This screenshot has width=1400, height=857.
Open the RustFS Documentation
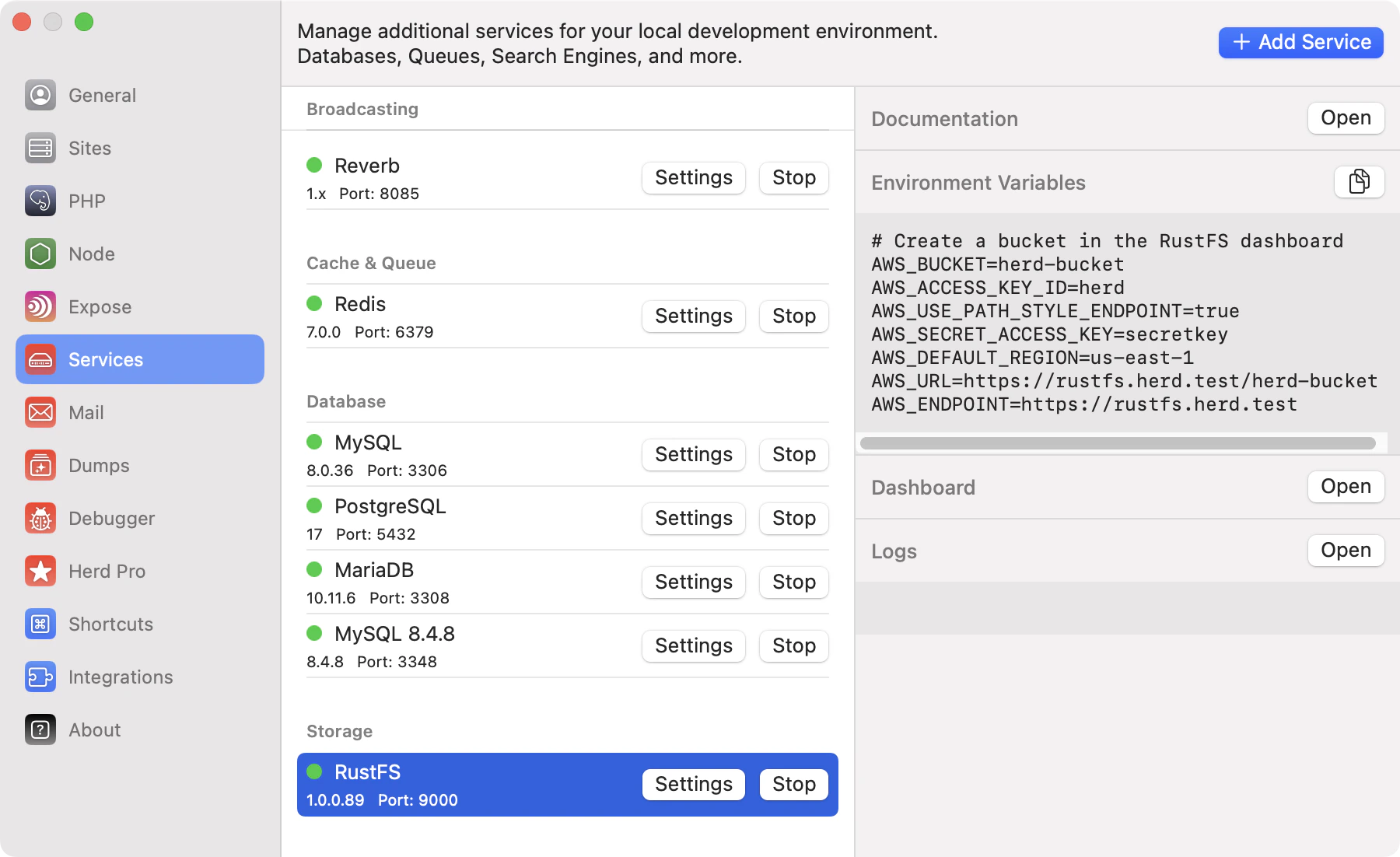tap(1346, 117)
